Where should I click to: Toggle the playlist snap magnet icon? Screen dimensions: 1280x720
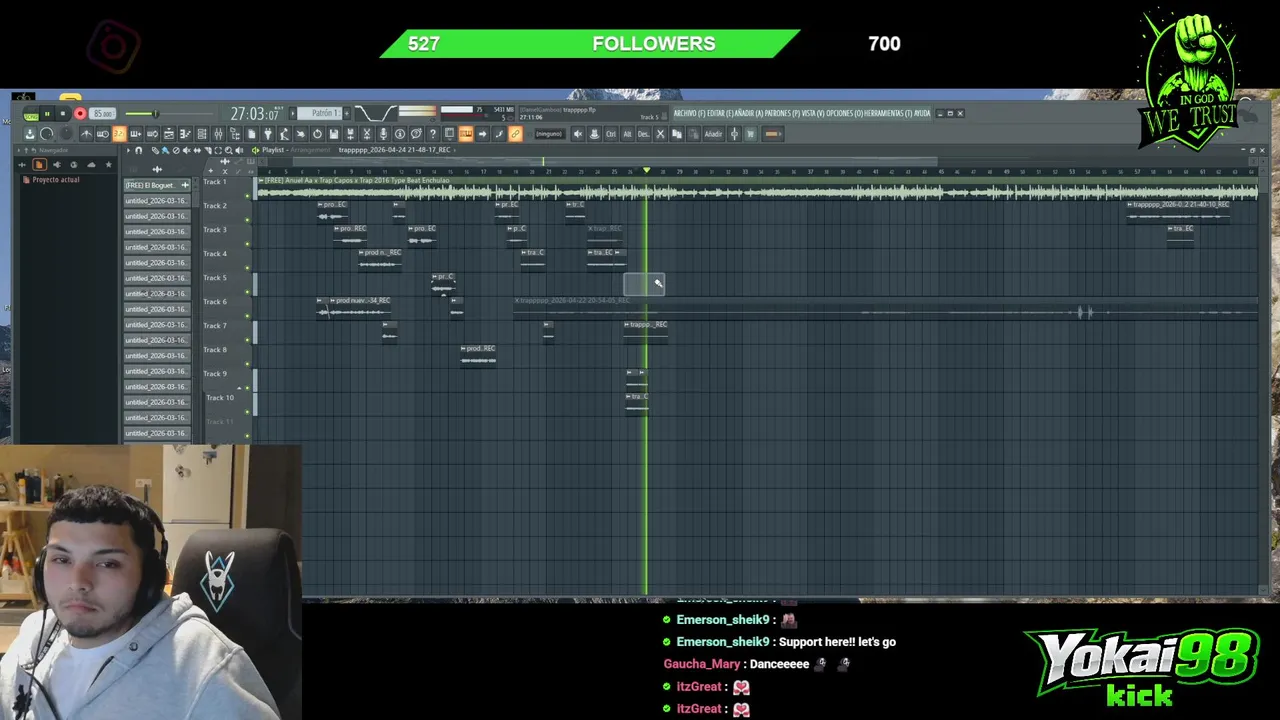[139, 150]
